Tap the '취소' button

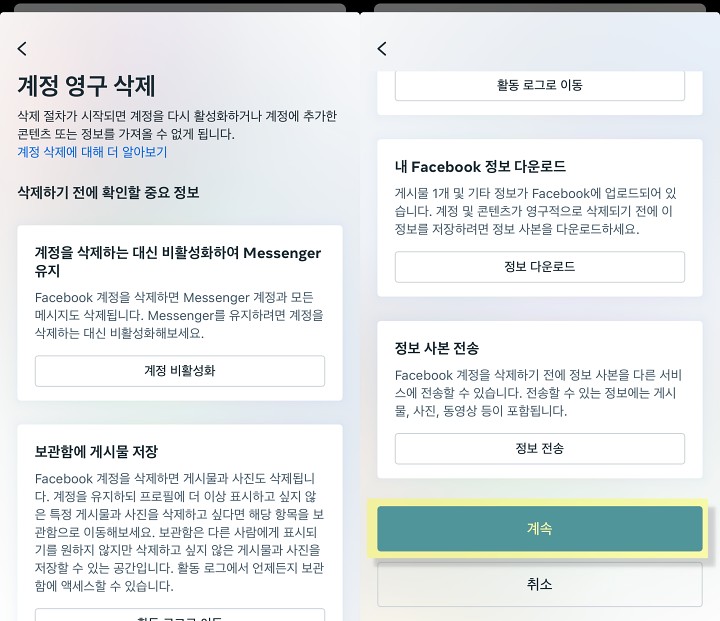click(x=540, y=584)
